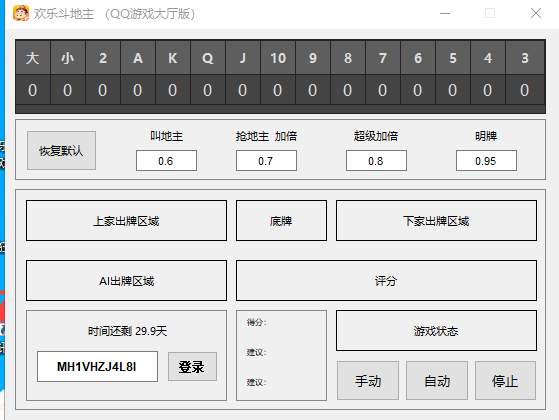Click the 小 joker header cell
Screen dimensions: 559x420
point(68,58)
